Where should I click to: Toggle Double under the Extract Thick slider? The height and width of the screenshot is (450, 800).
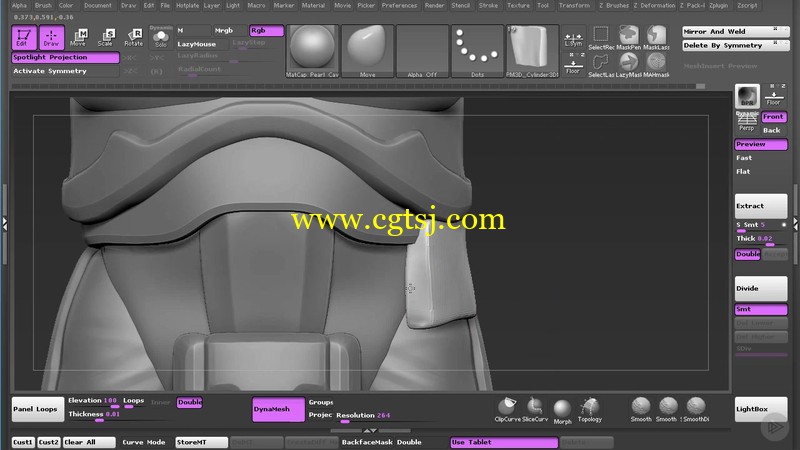[747, 254]
